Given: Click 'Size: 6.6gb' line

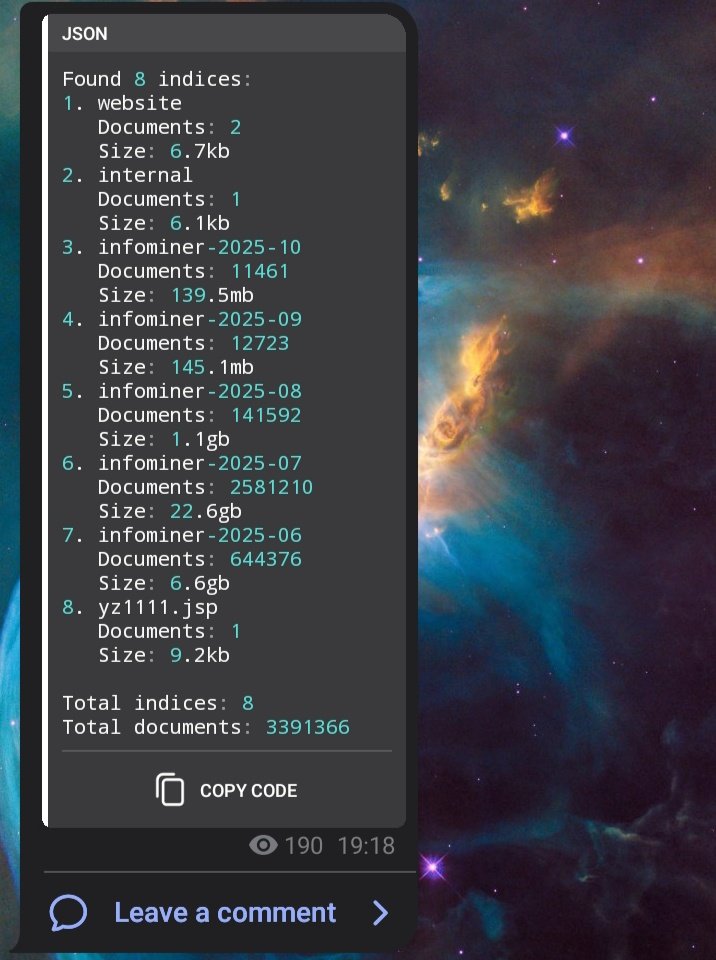Looking at the screenshot, I should pyautogui.click(x=164, y=583).
